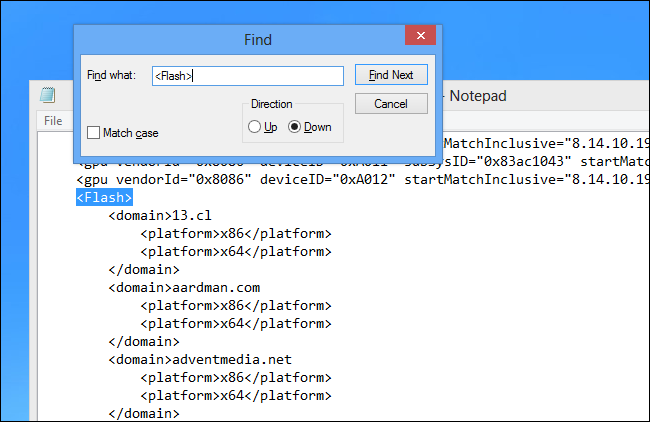Close the Find dialog

420,35
